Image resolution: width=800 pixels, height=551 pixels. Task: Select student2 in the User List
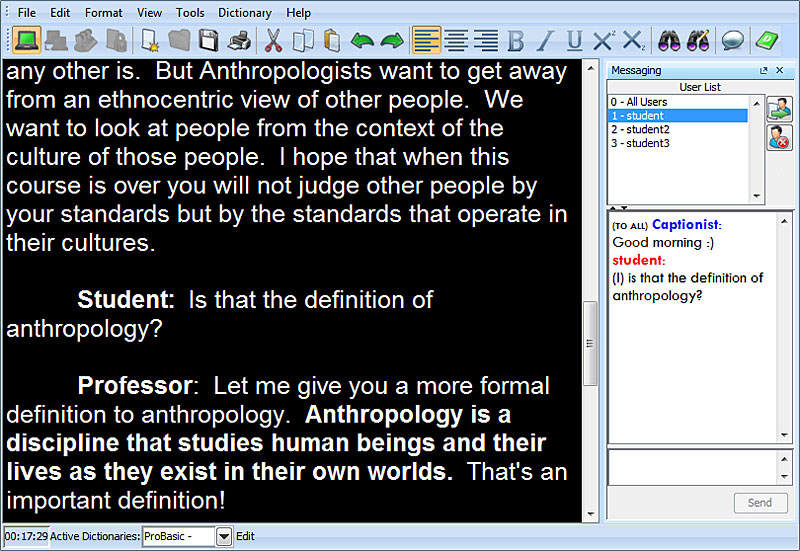tap(641, 130)
